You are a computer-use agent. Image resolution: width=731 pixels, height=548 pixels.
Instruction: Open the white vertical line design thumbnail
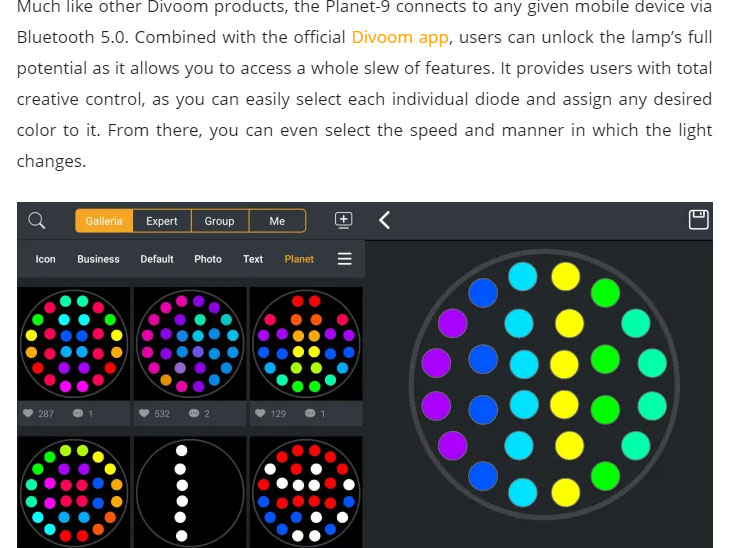click(189, 493)
